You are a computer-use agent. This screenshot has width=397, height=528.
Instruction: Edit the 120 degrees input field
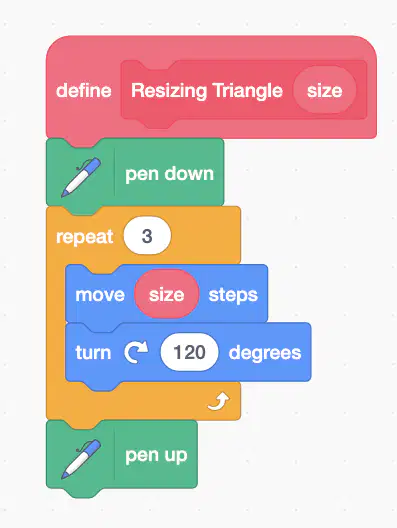pos(189,352)
